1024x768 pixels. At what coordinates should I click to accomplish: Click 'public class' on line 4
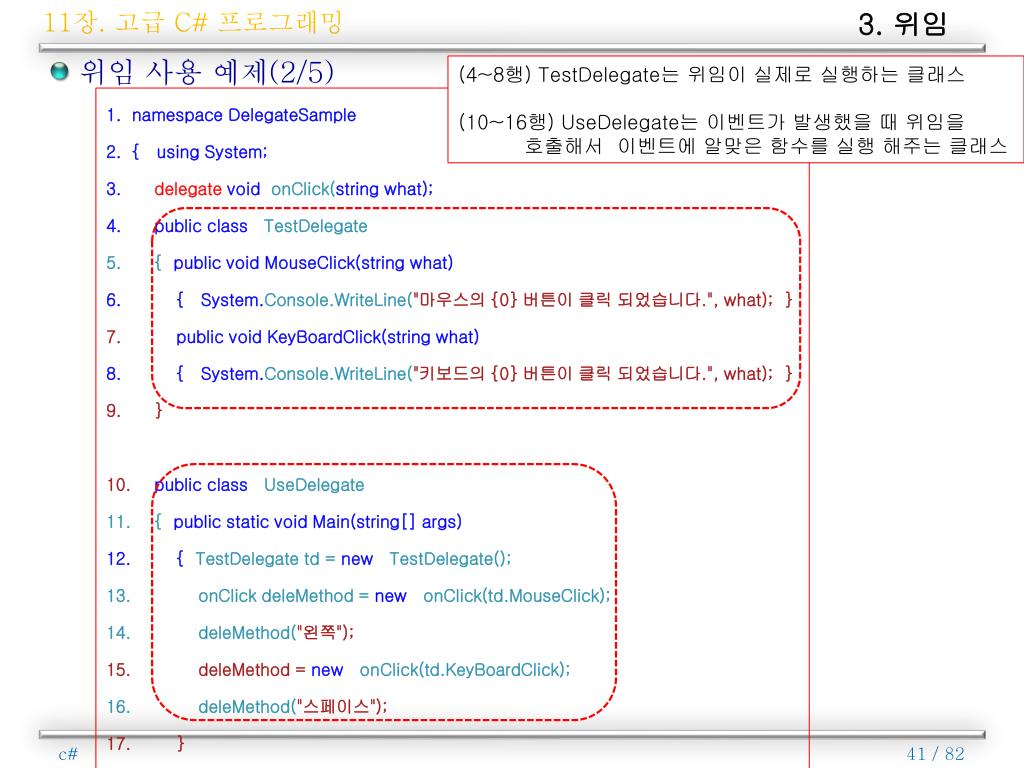(200, 226)
